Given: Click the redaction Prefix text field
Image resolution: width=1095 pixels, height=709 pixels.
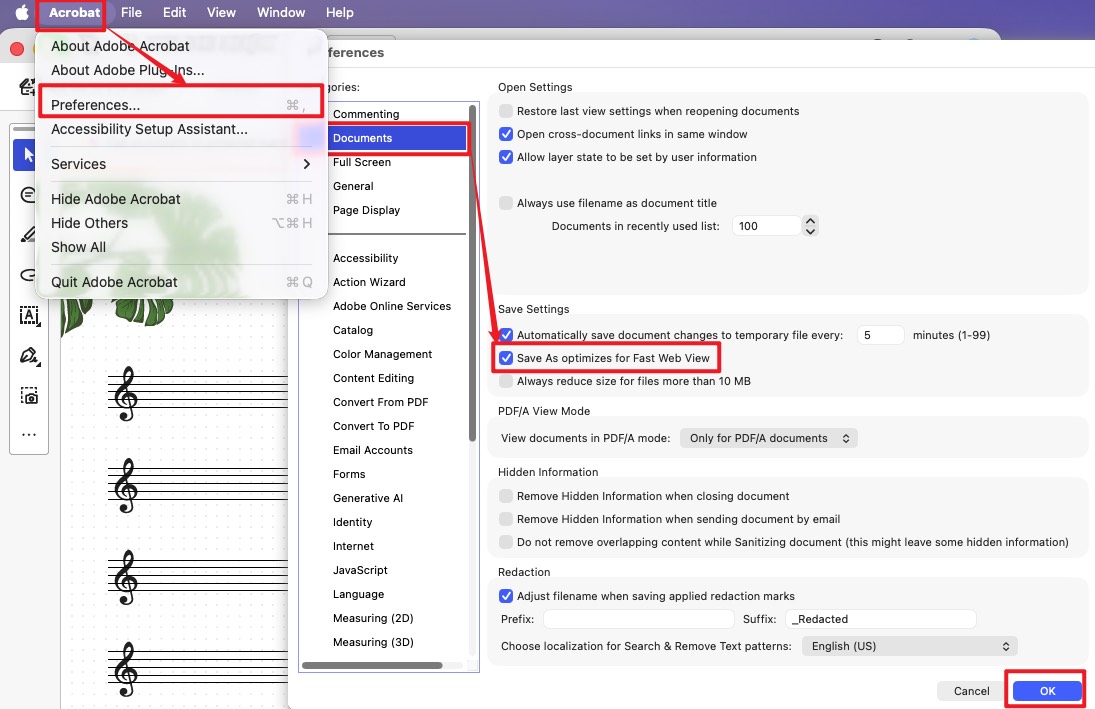Looking at the screenshot, I should pos(639,619).
